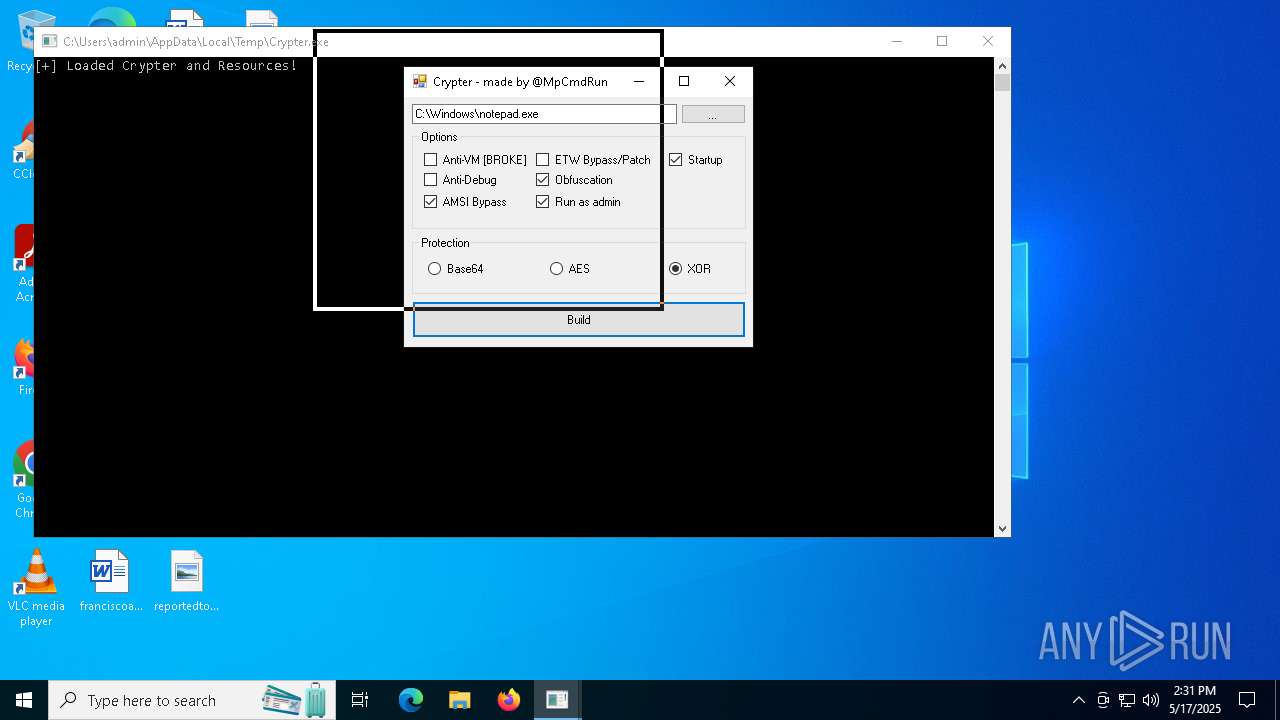Open File Explorer from taskbar
Screen dimensions: 1280x720
click(x=459, y=700)
